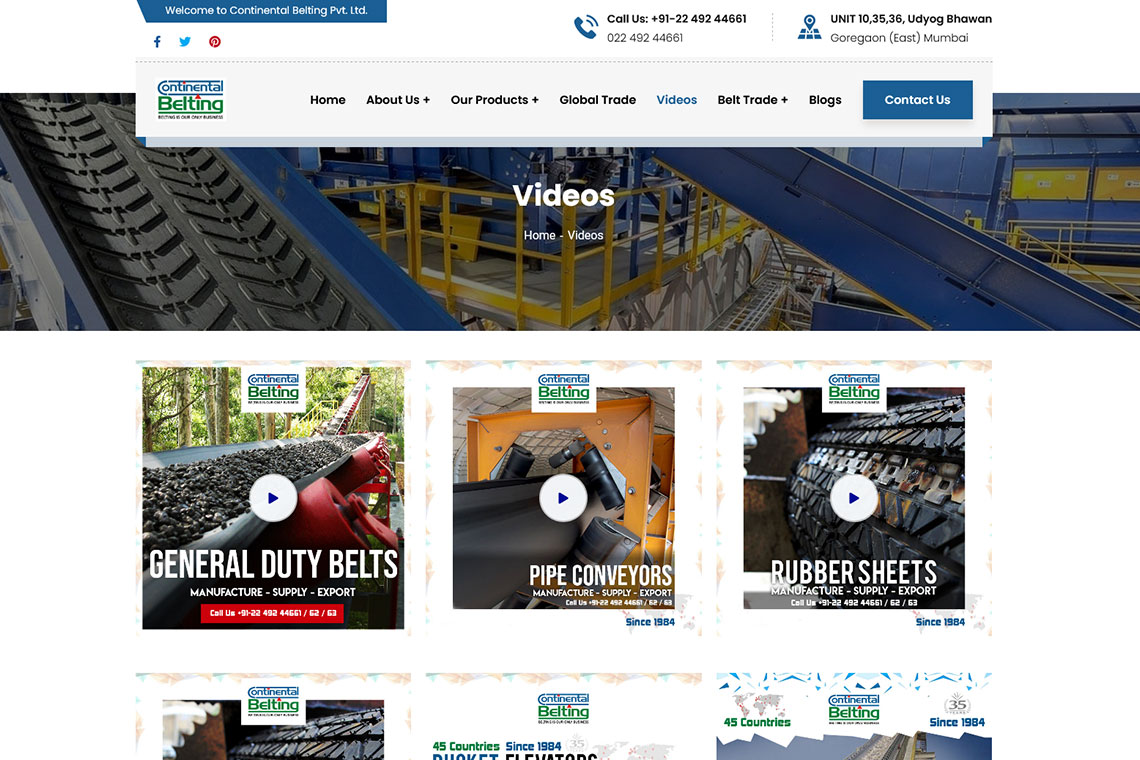Expand the Belt Trade dropdown
1140x760 pixels.
[x=752, y=99]
